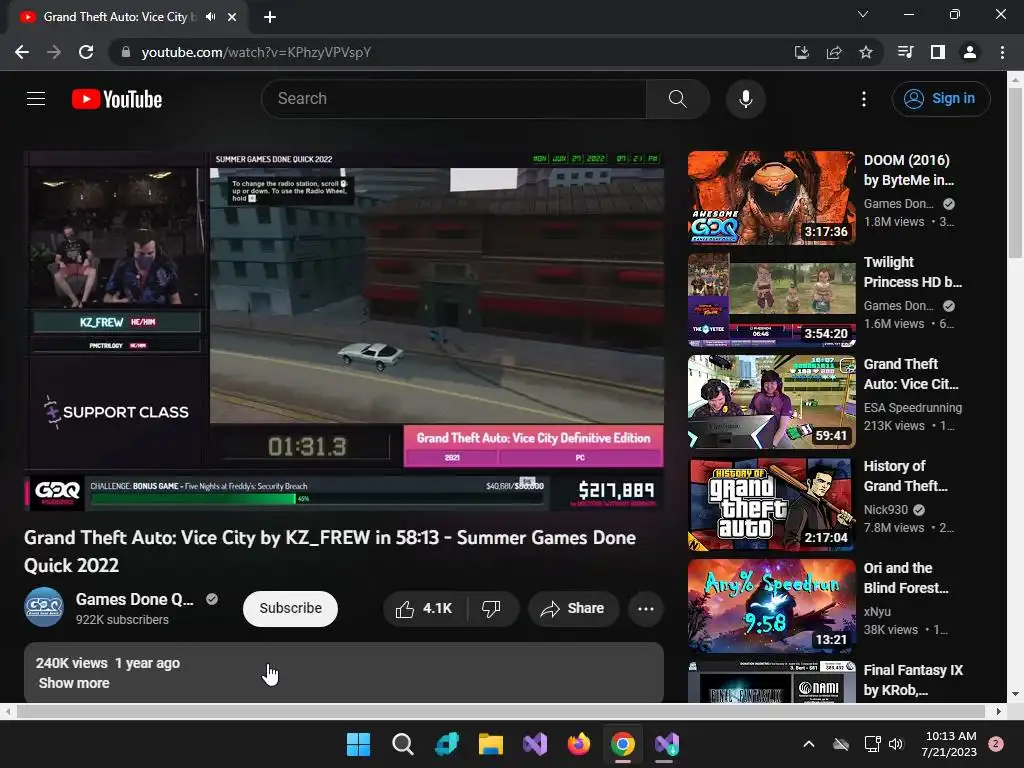Open Games Done Quick channel avatar
The image size is (1024, 768).
pos(44,607)
